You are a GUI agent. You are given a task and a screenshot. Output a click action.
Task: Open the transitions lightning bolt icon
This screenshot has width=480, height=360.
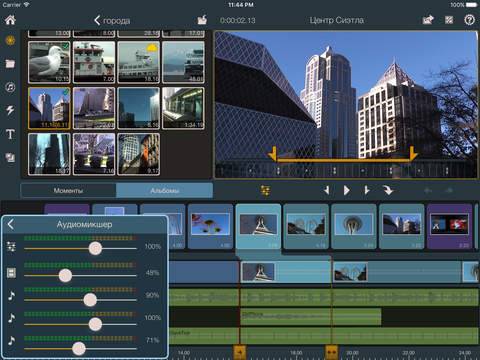10,110
